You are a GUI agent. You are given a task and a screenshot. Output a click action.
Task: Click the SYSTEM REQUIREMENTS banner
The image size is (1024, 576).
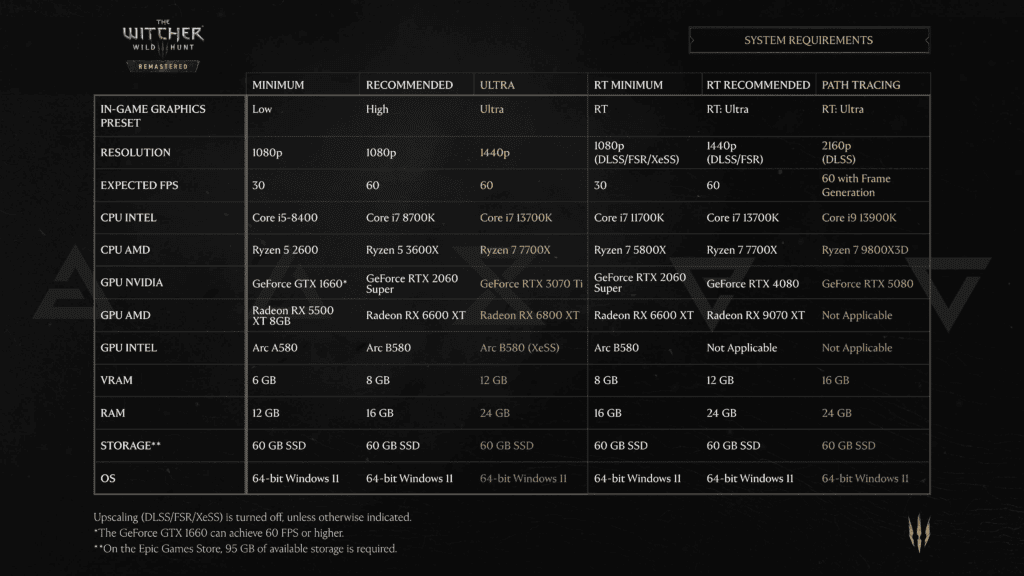[808, 40]
